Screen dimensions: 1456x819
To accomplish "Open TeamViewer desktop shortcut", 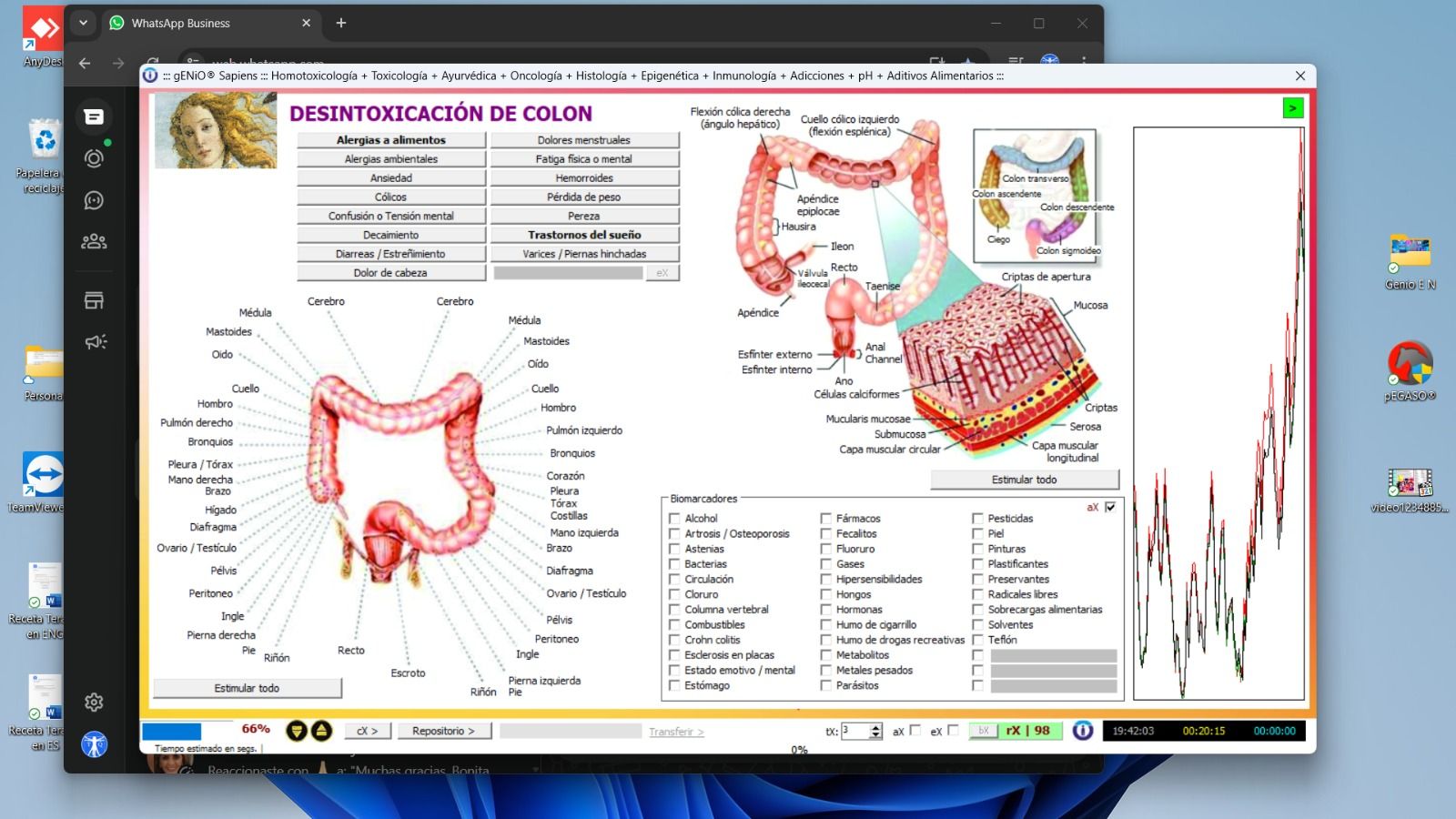I will (43, 482).
